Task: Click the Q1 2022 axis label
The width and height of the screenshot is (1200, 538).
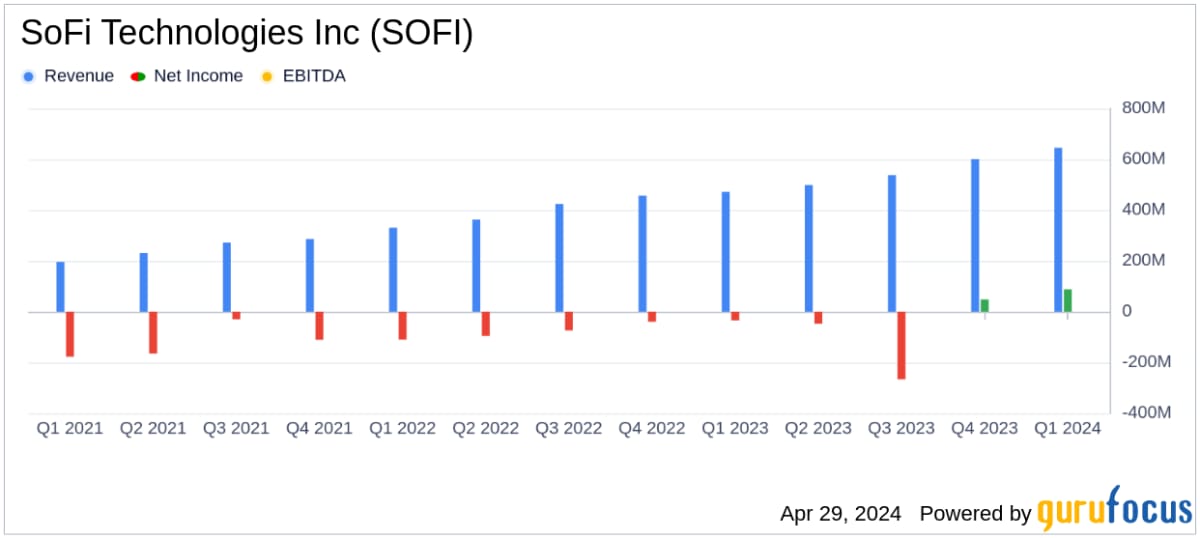Action: [402, 428]
